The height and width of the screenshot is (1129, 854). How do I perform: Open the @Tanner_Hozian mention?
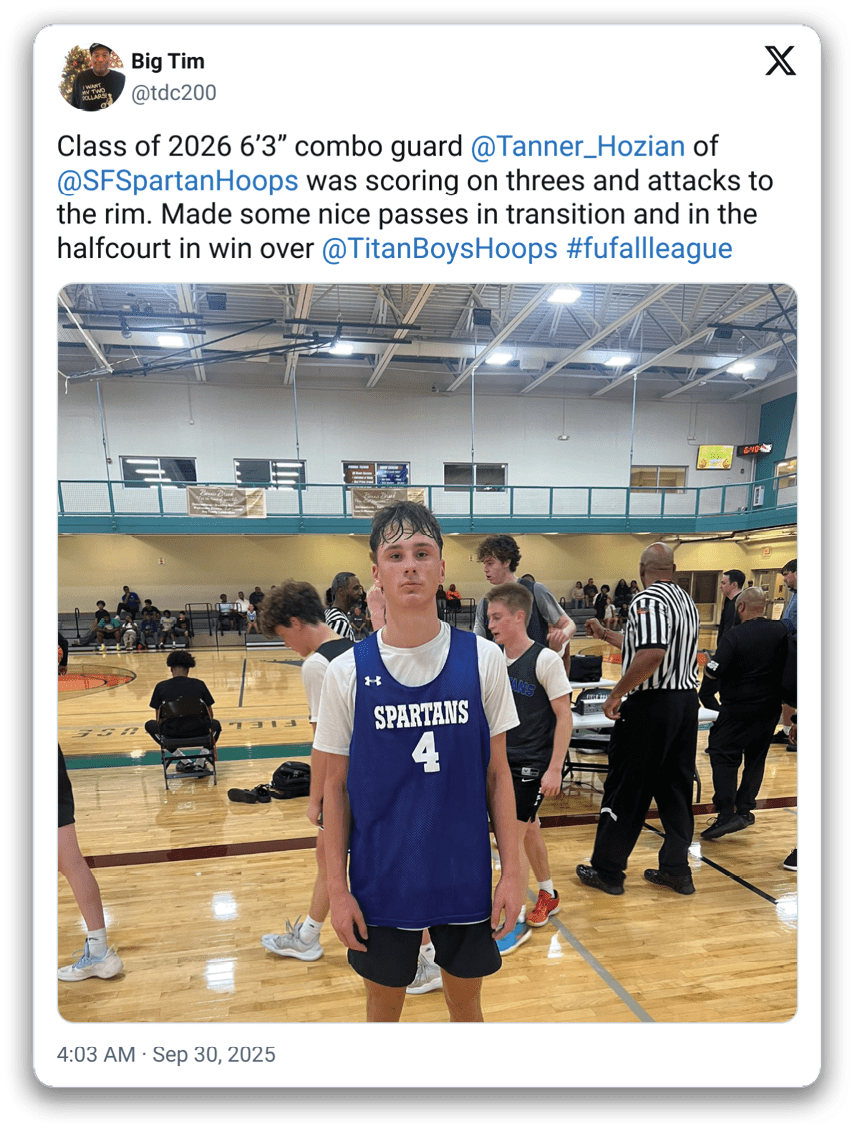coord(577,146)
